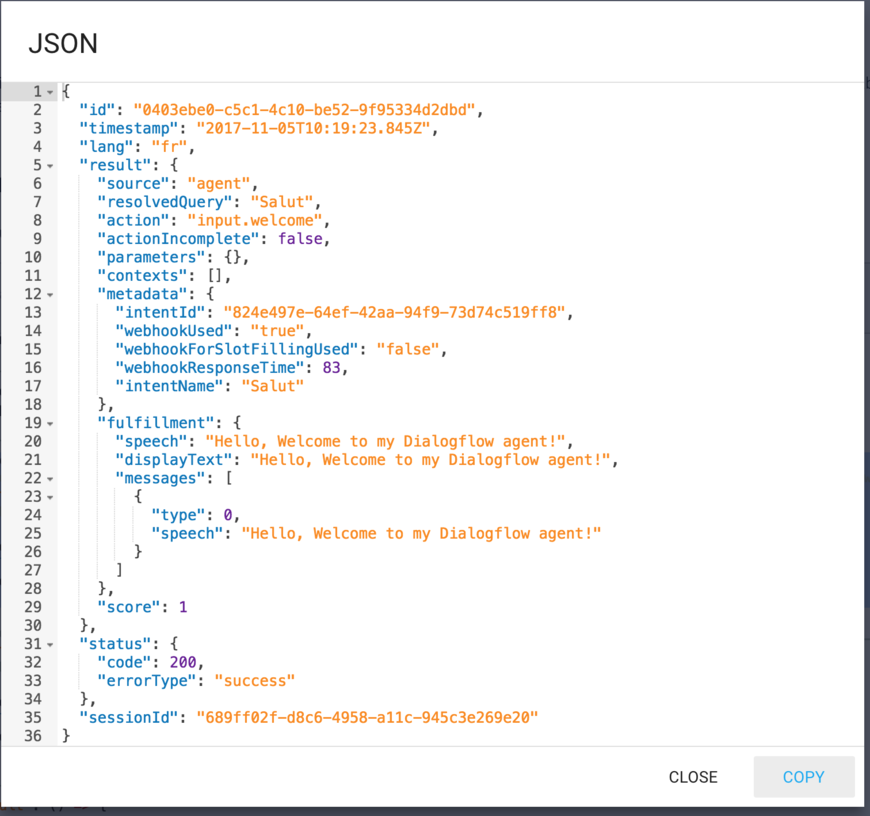Collapse the "status" object on line 31
Viewport: 870px width, 816px height.
tap(48, 643)
